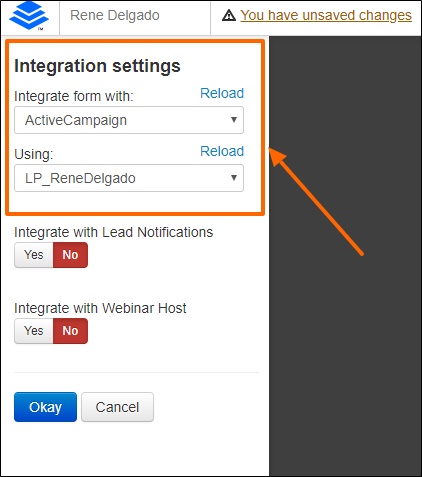Open the unsaved changes link

click(x=326, y=15)
